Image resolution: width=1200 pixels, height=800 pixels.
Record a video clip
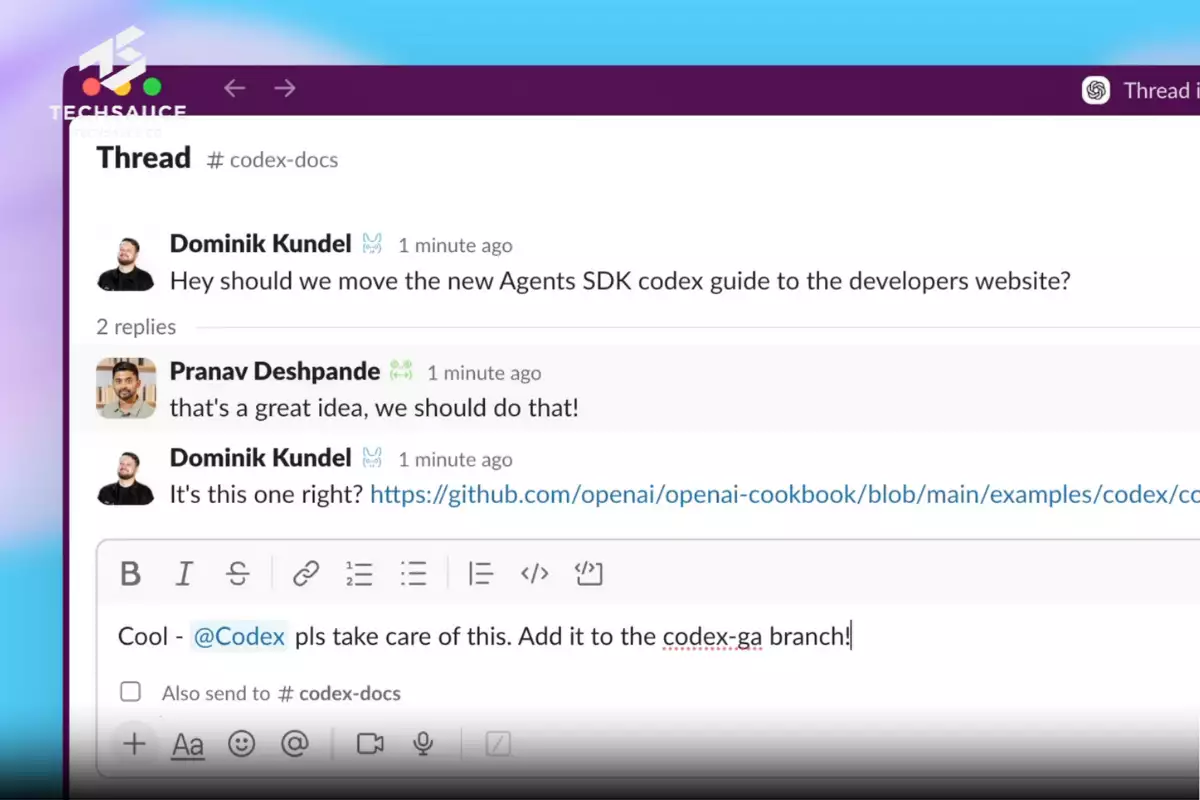[371, 743]
